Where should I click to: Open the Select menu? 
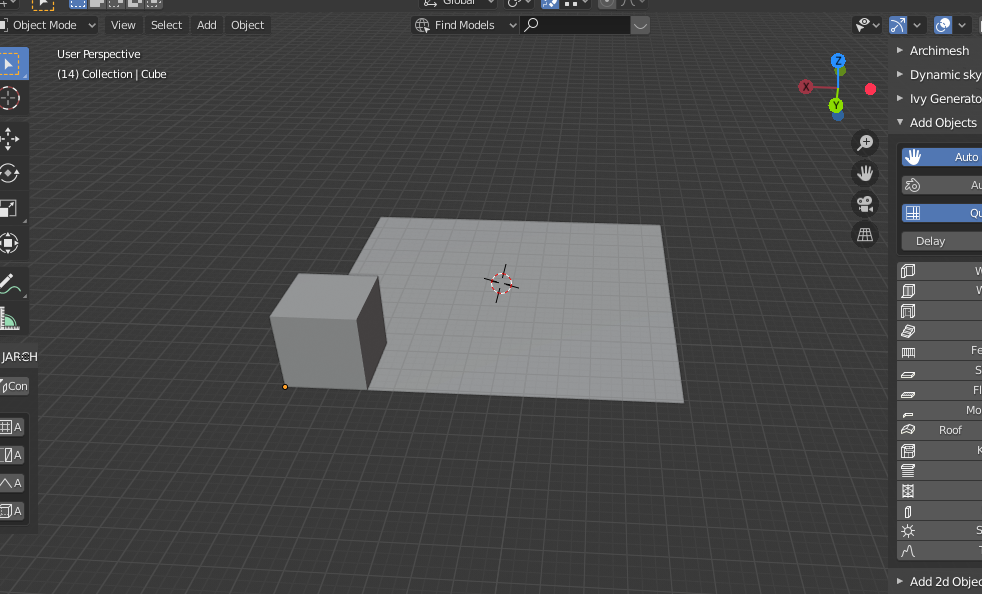pyautogui.click(x=166, y=25)
